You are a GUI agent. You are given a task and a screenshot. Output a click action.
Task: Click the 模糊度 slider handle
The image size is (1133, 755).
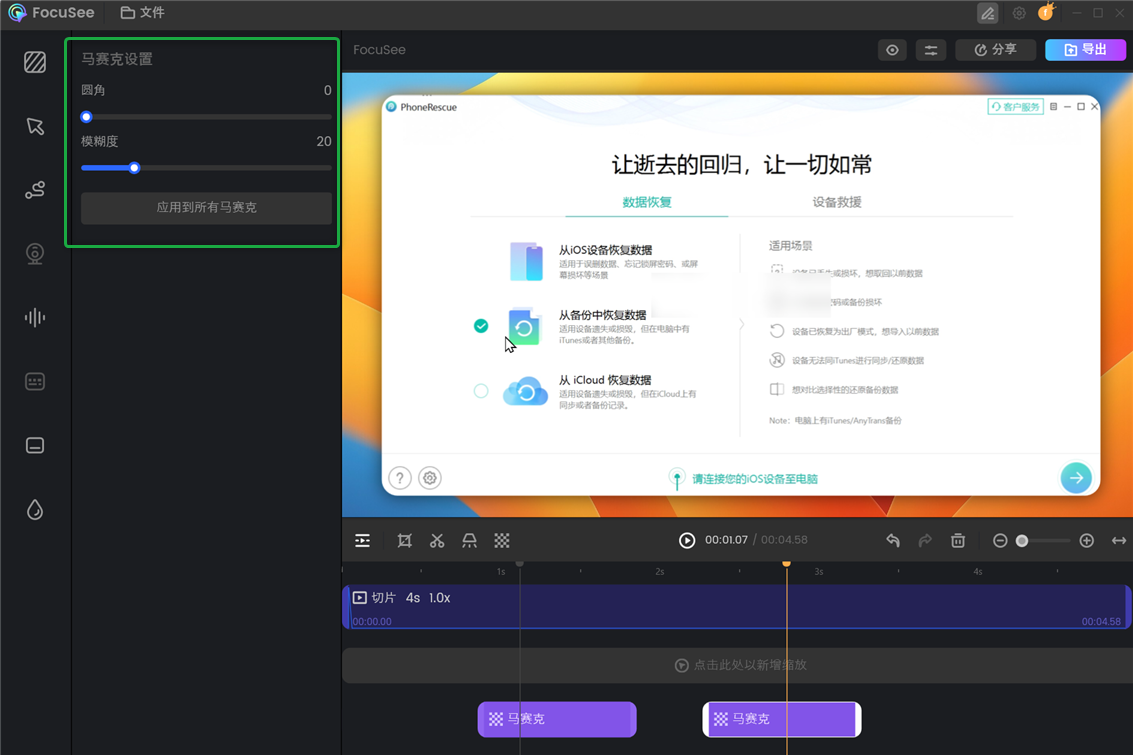click(x=134, y=168)
